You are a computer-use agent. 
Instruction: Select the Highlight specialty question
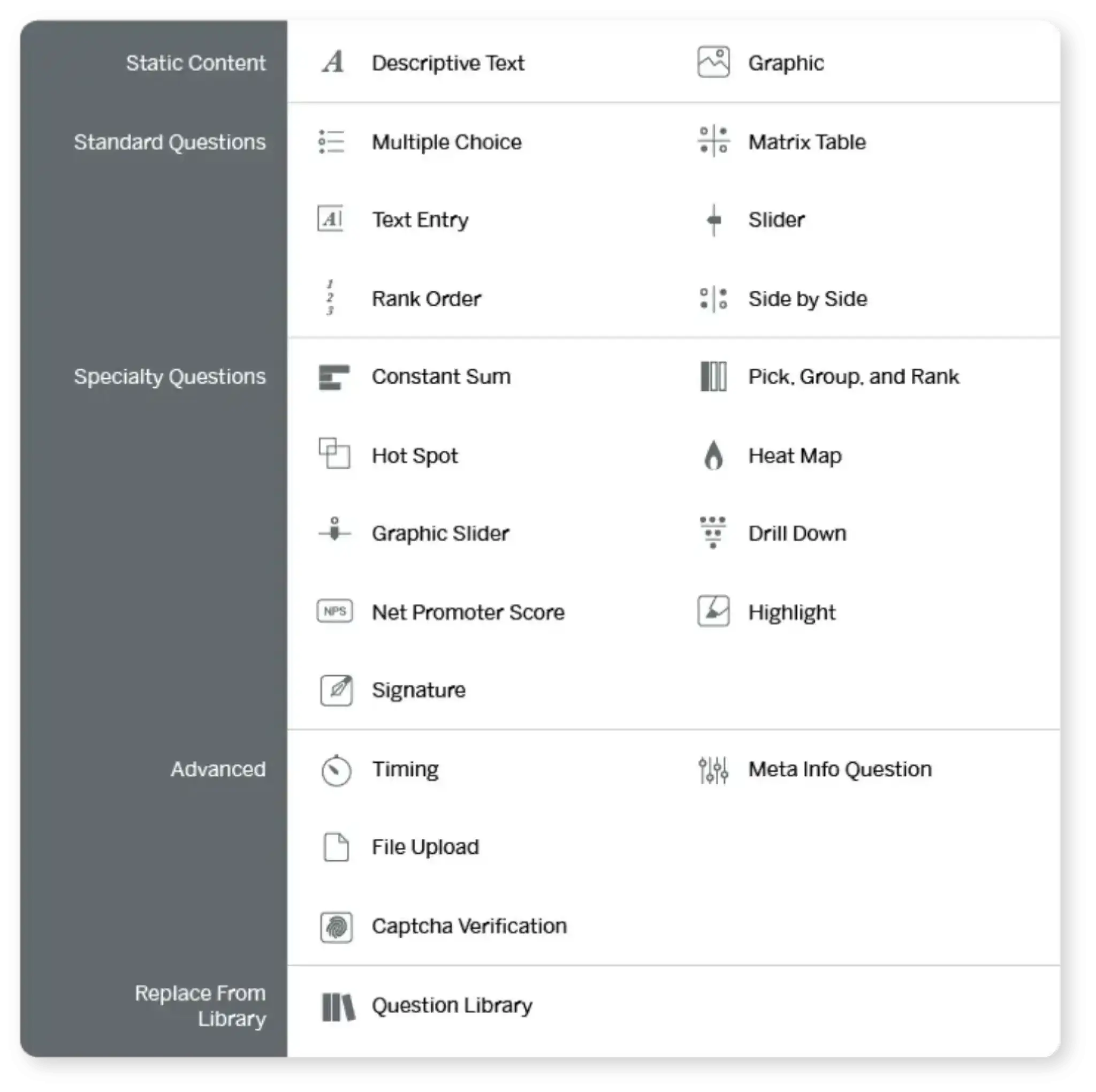(x=790, y=611)
